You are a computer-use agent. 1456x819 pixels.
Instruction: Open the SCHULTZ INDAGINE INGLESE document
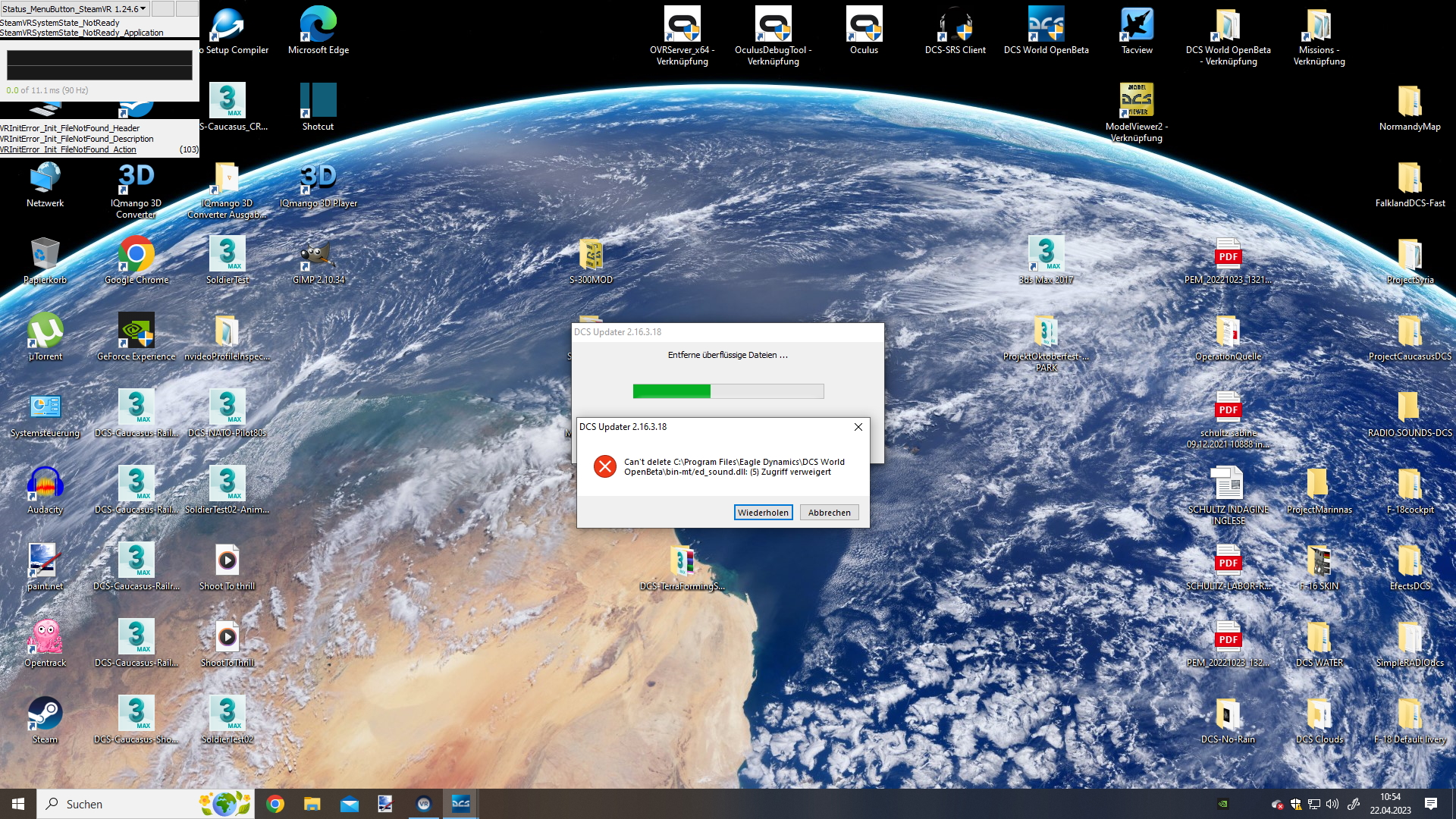(x=1228, y=496)
